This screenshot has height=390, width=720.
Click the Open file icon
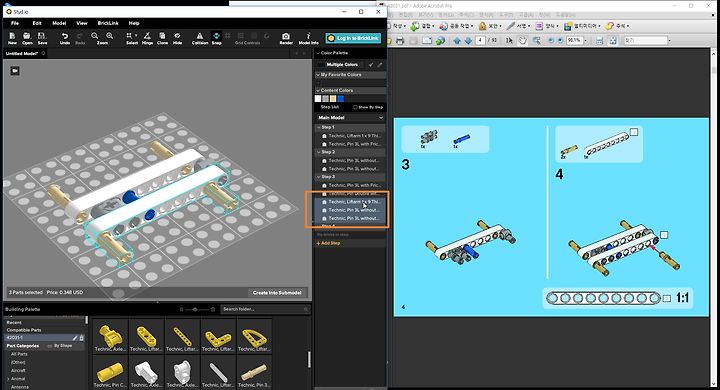point(27,38)
